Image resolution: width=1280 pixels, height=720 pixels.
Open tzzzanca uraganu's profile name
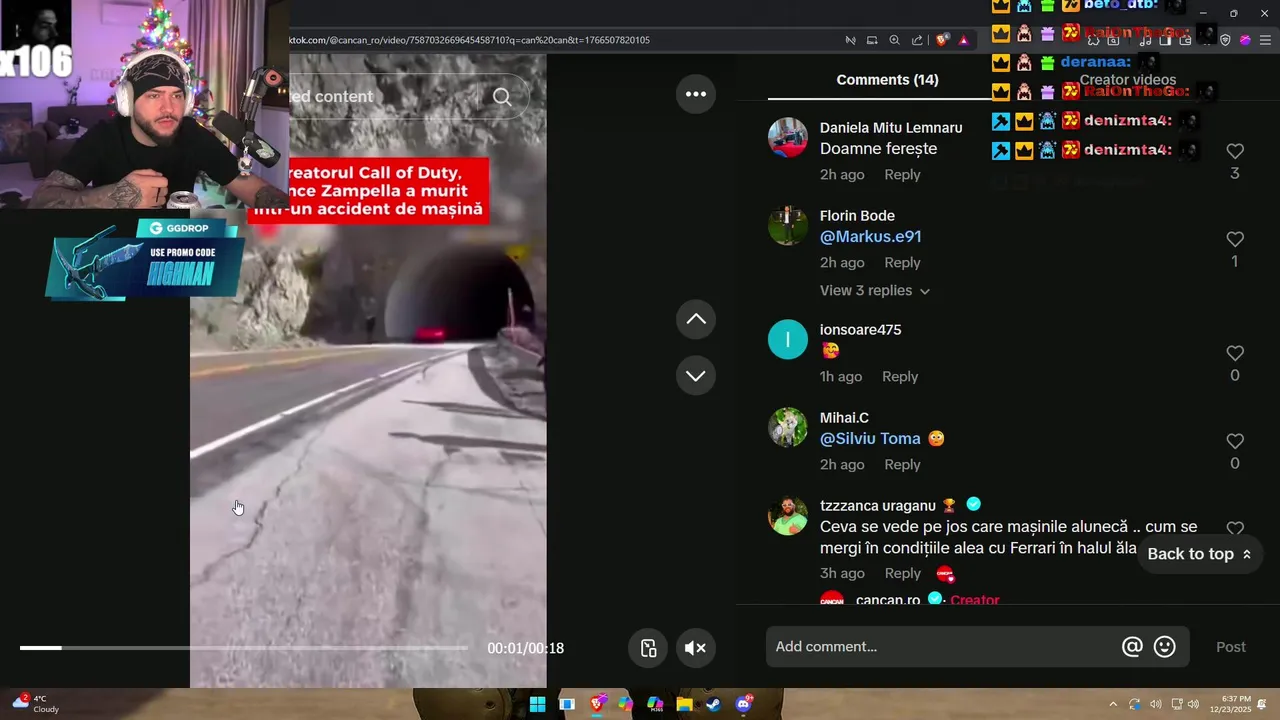tap(878, 506)
